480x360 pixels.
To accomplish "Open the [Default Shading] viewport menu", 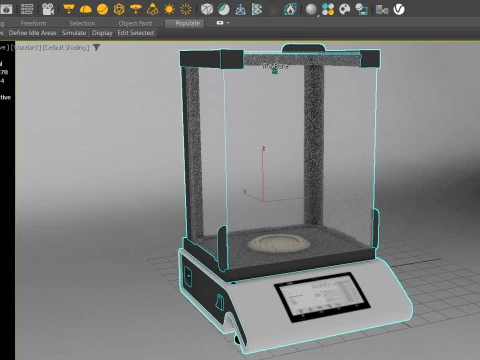I will [x=66, y=48].
